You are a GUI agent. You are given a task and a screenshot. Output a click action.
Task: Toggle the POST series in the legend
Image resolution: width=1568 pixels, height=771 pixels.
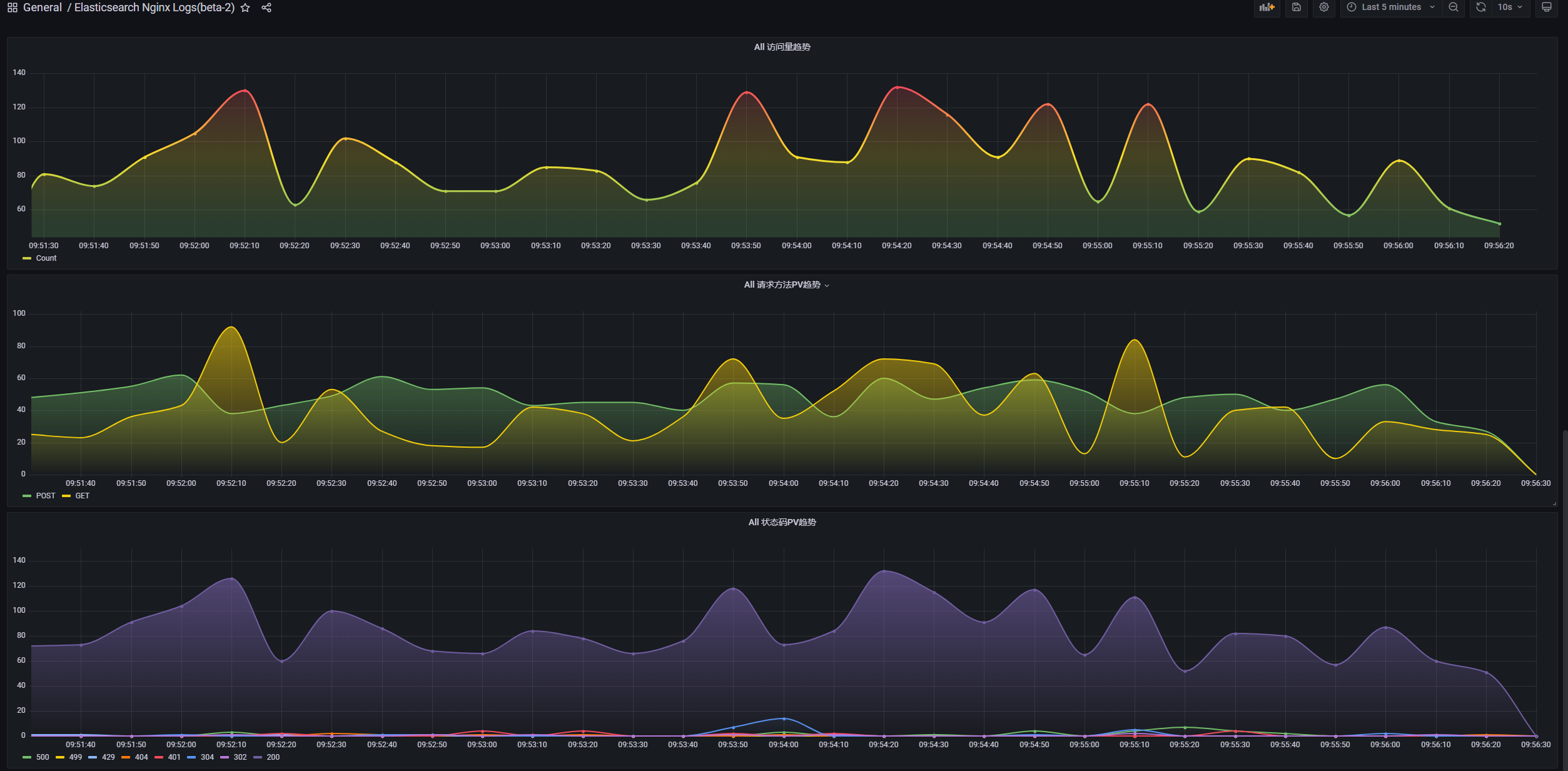point(45,496)
